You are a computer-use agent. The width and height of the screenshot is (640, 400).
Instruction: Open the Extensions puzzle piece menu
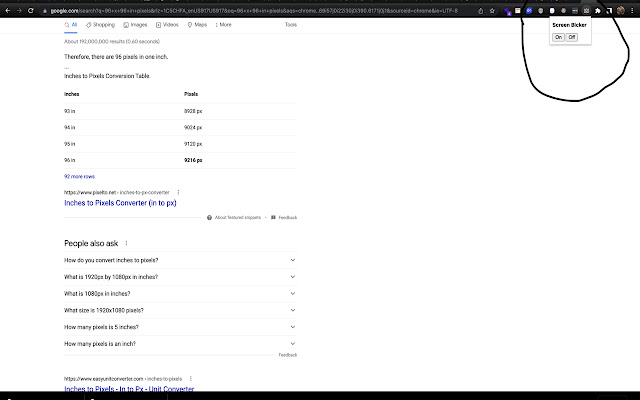pyautogui.click(x=598, y=11)
